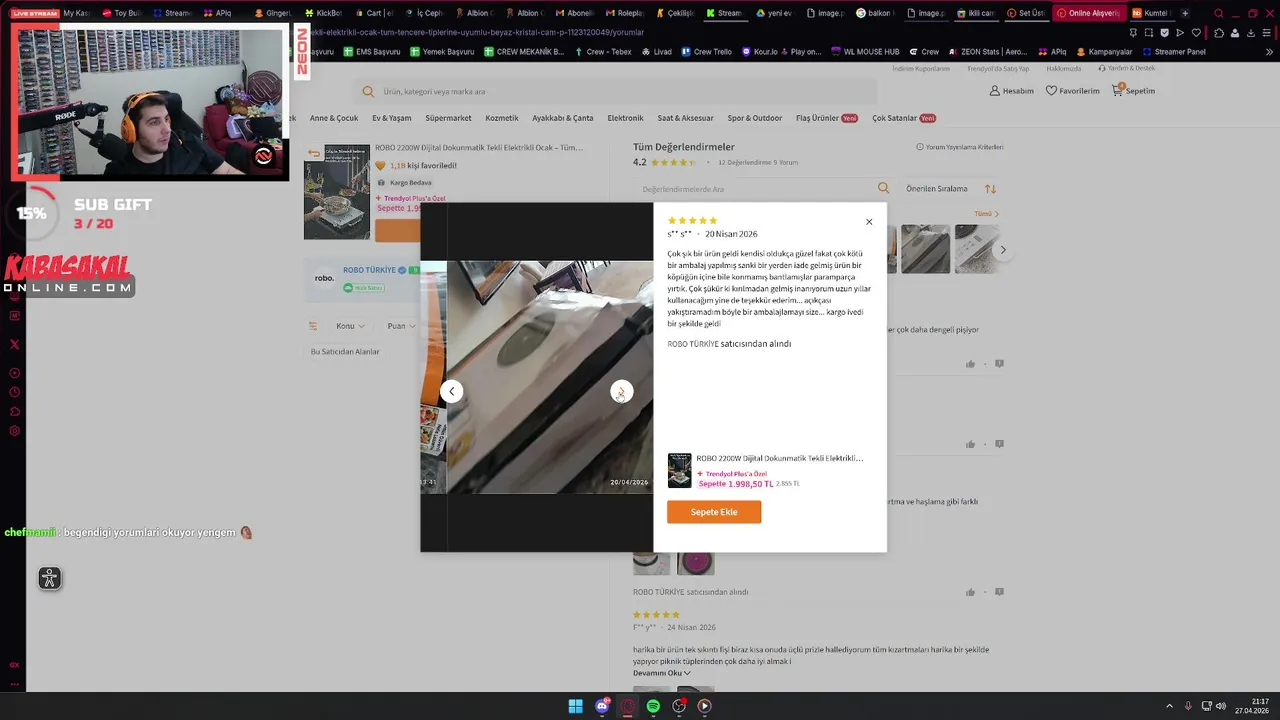Expand review with Devamını Oku
Viewport: 1280px width, 720px height.
[x=662, y=673]
